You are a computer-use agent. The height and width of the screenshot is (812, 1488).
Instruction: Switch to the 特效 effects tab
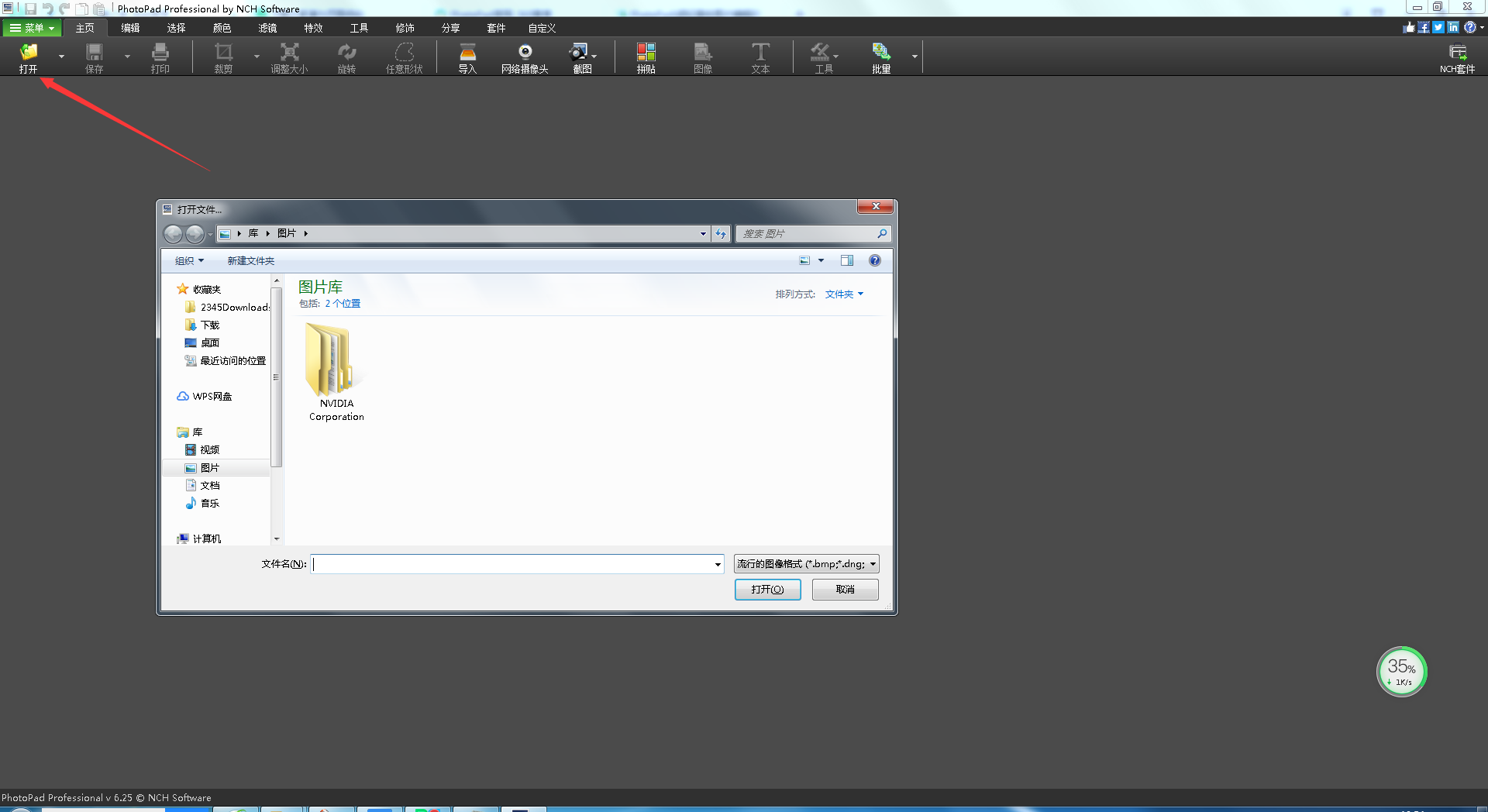(313, 28)
